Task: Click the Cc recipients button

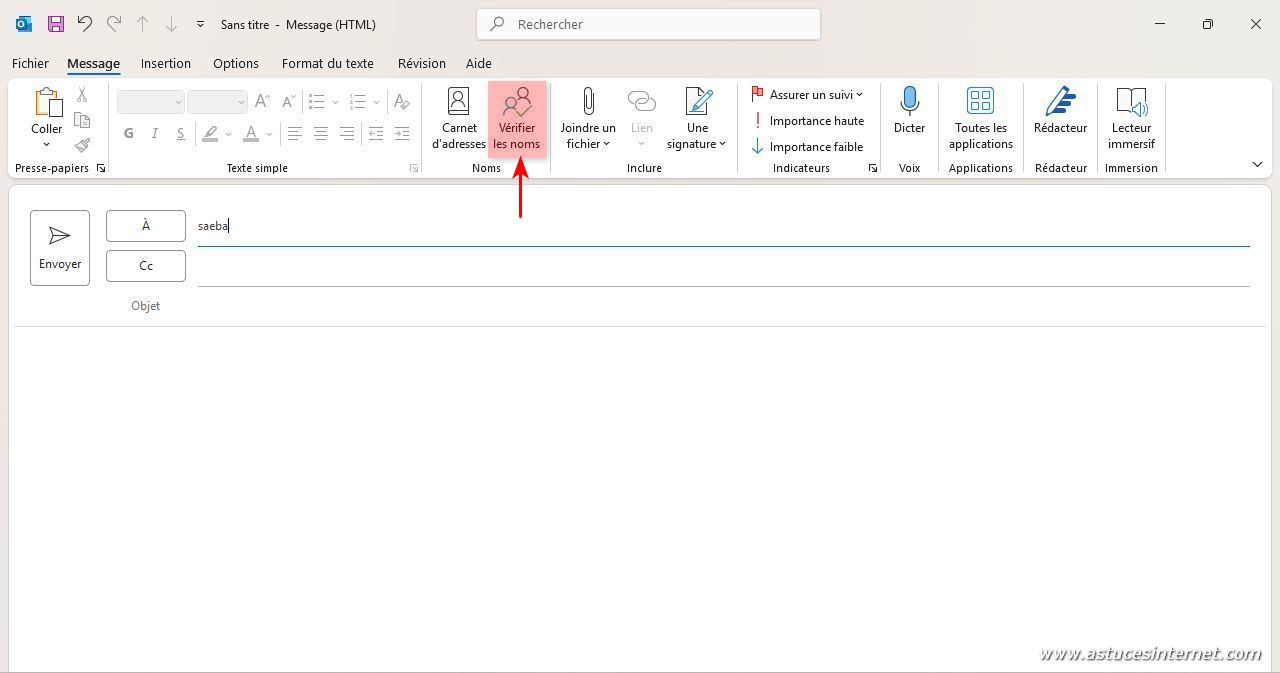Action: (146, 266)
